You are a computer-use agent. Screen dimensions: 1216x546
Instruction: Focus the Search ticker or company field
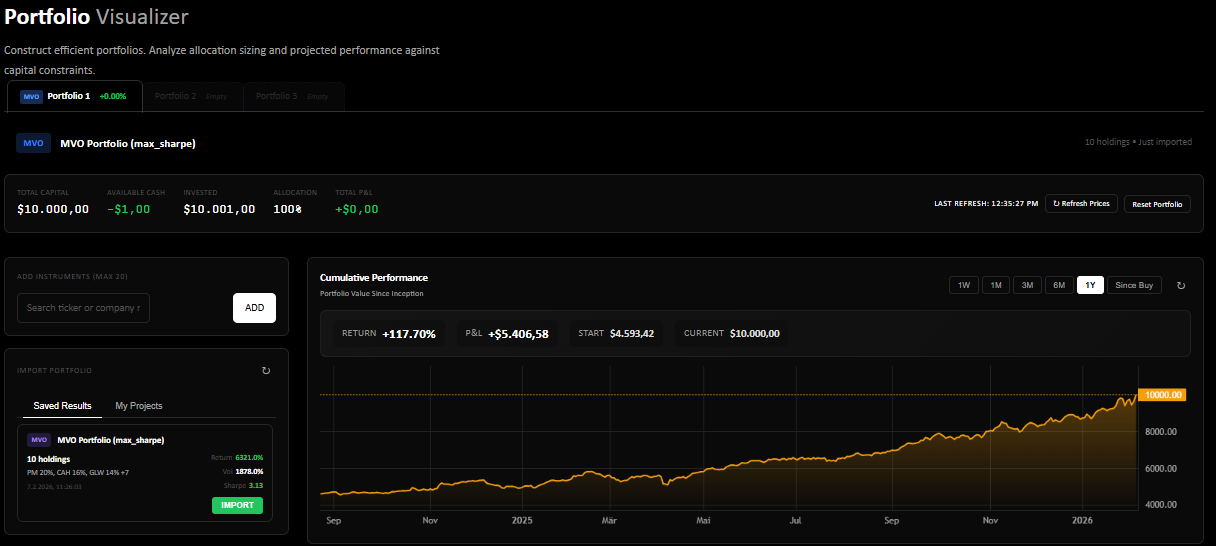(84, 308)
